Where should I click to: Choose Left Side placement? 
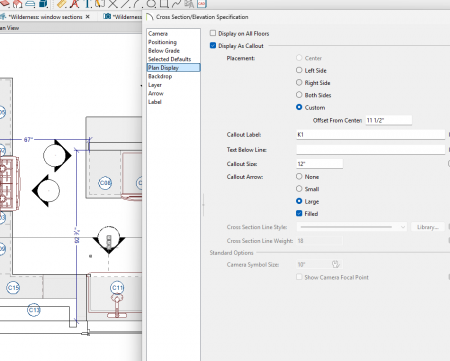pos(299,70)
